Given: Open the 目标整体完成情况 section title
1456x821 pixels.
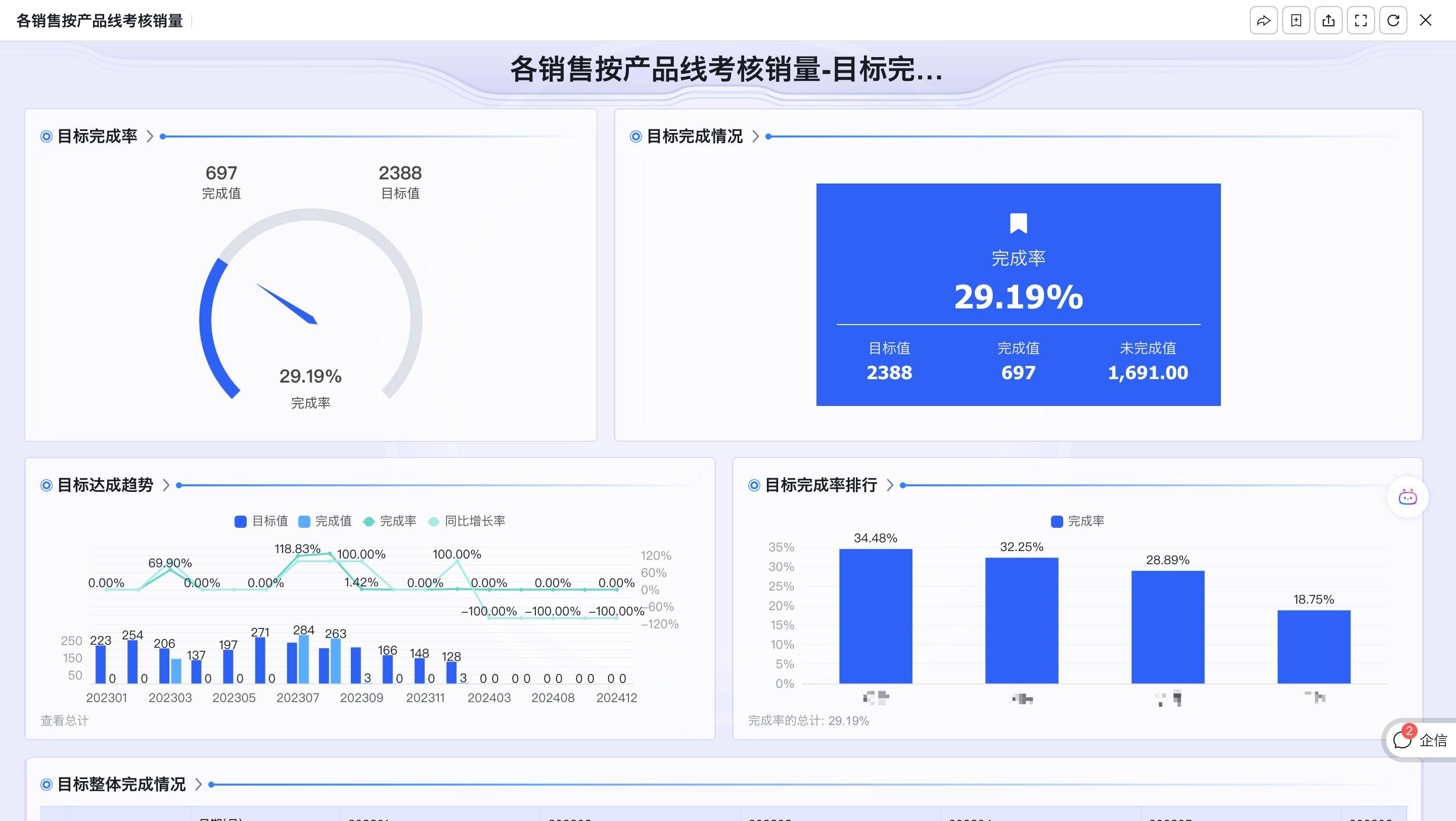Looking at the screenshot, I should click(121, 784).
